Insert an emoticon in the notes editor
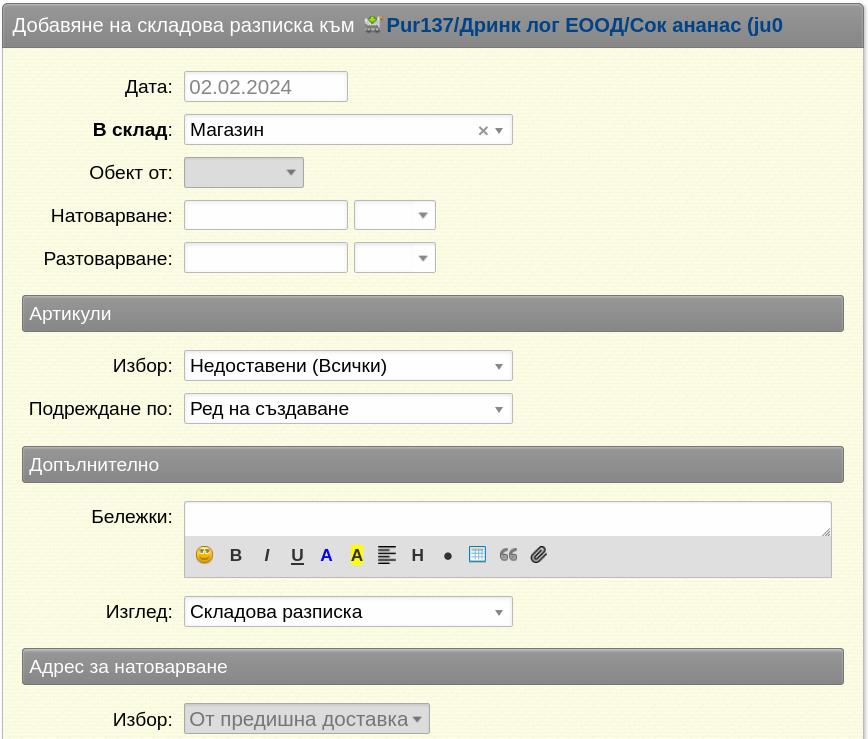Viewport: 868px width, 739px height. 204,555
